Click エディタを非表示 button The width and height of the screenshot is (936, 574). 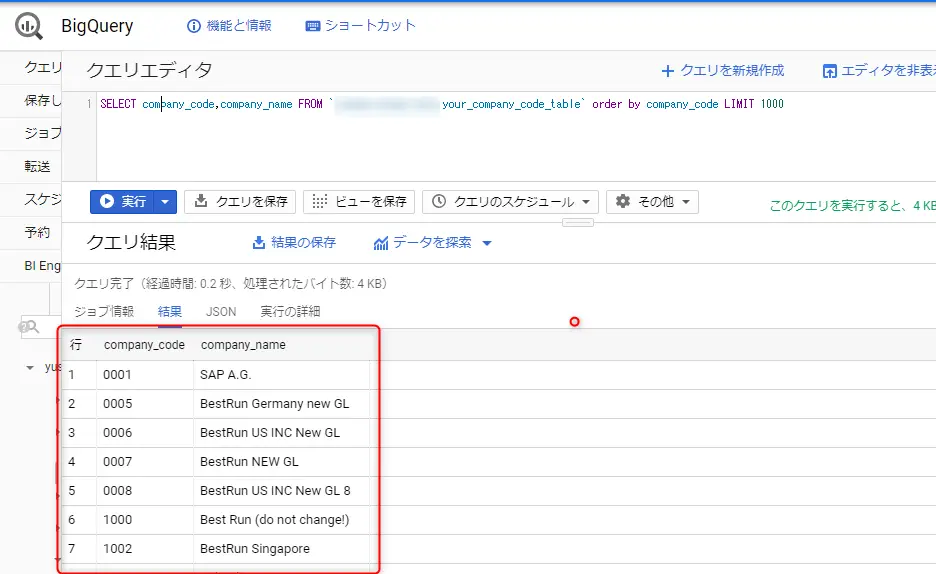879,71
